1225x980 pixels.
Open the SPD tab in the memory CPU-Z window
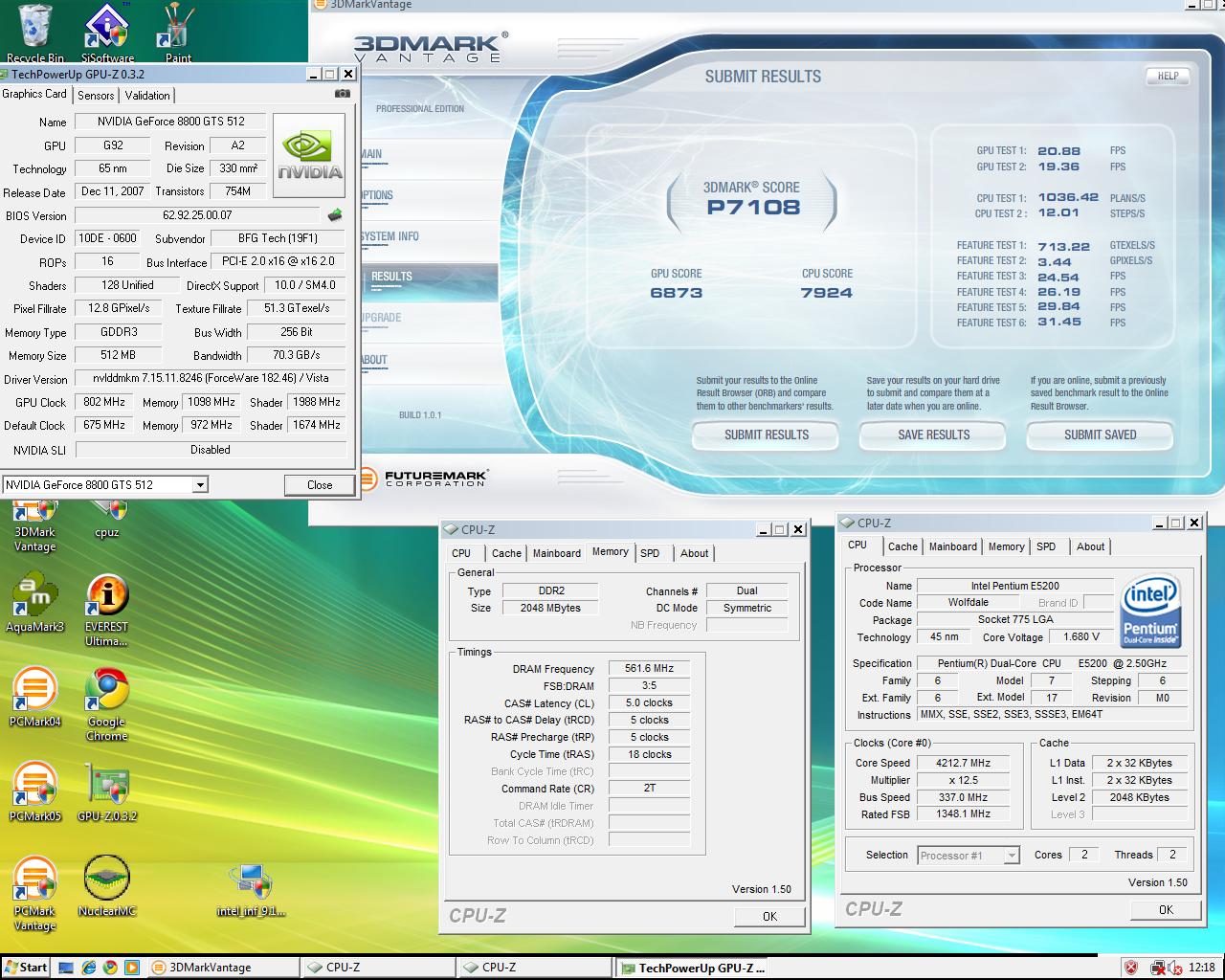(x=650, y=553)
